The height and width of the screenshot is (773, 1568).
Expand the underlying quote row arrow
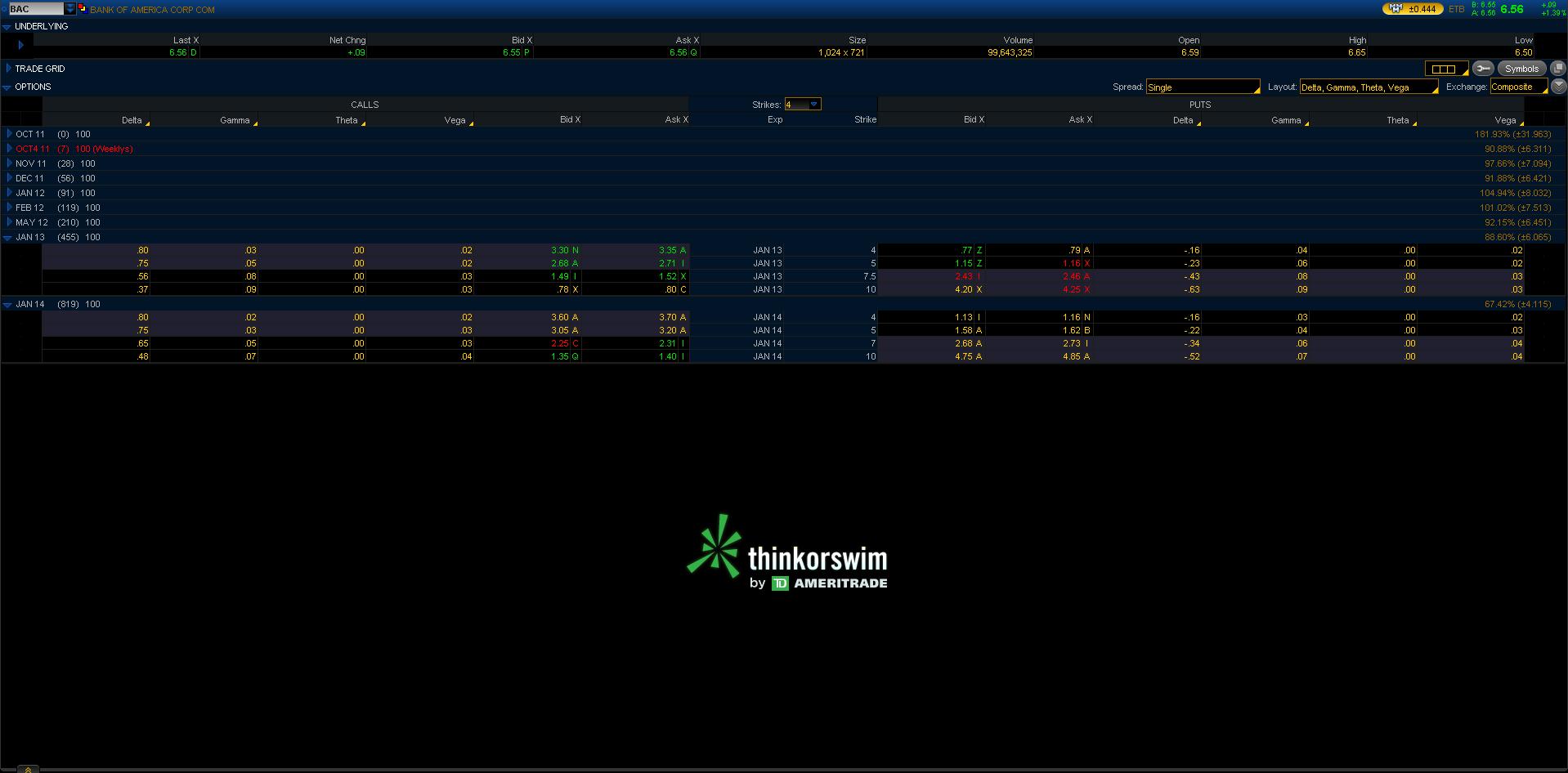[x=20, y=46]
